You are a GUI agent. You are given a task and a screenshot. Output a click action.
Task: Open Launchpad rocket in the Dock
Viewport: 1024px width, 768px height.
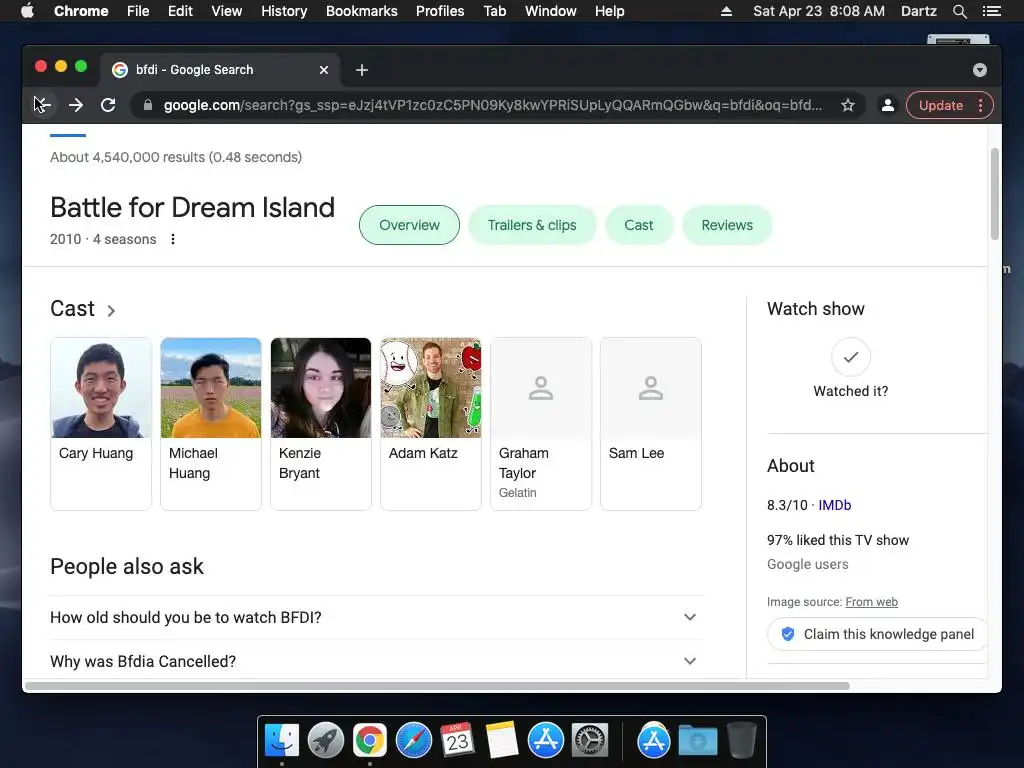click(326, 741)
